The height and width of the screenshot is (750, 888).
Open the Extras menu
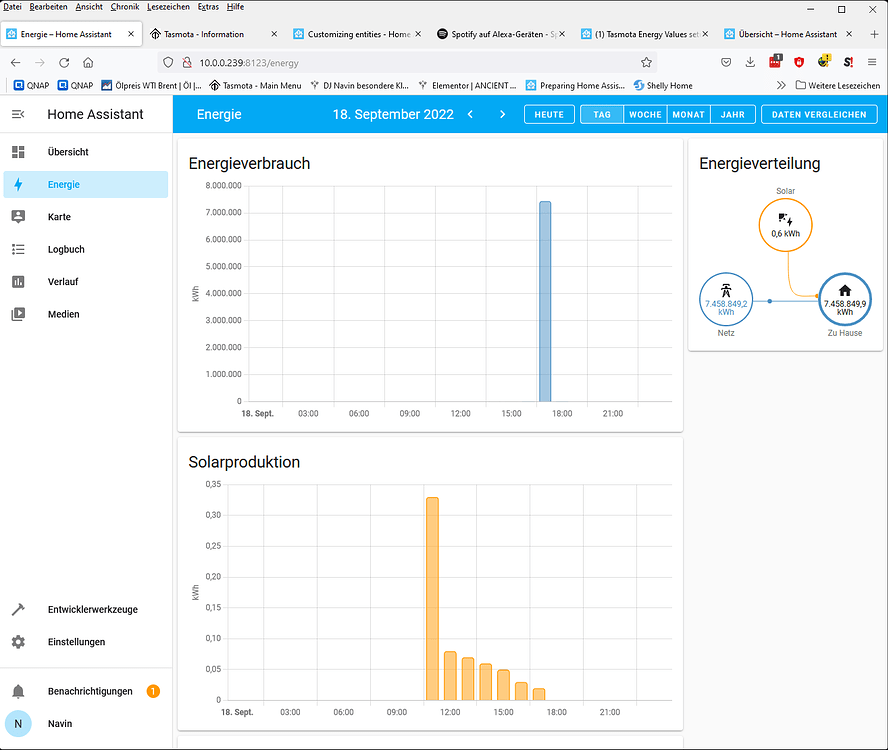pos(208,7)
